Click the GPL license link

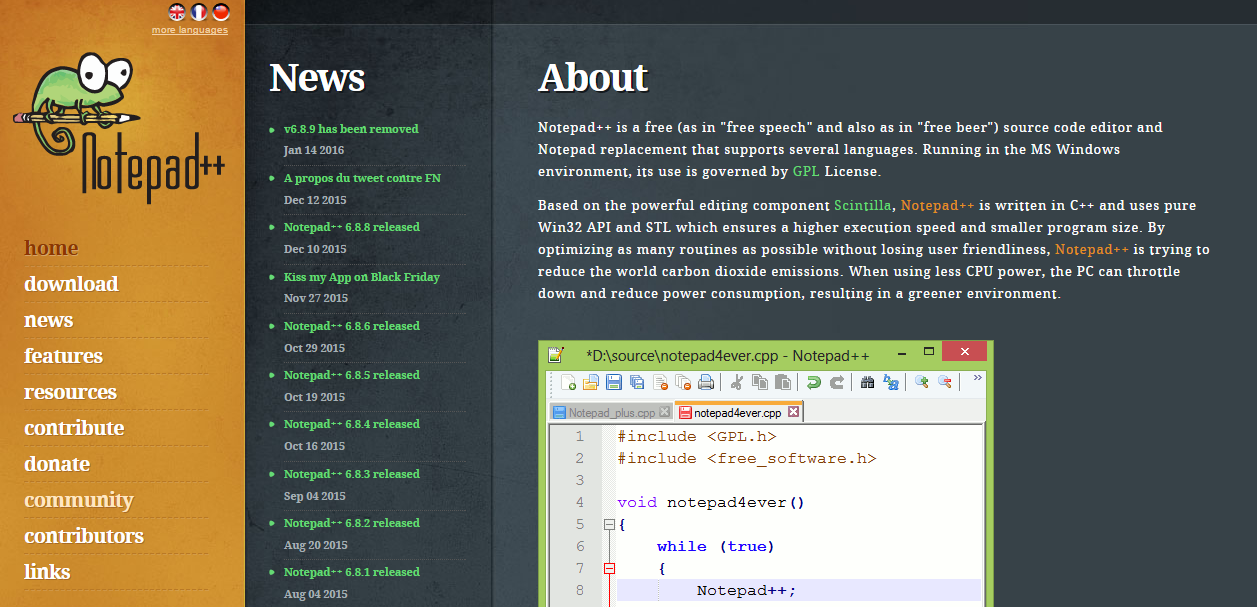pos(806,172)
